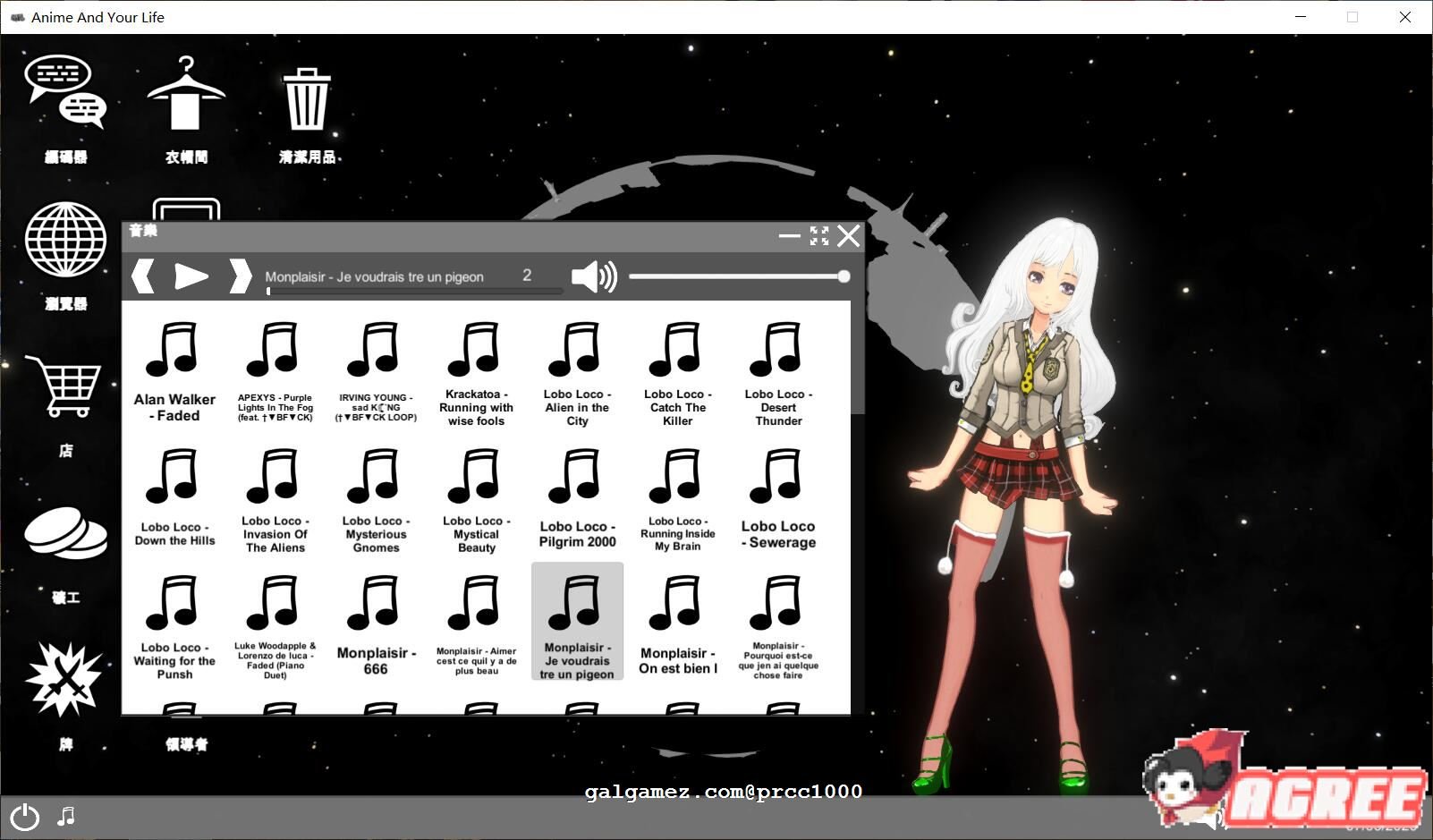Mute the speaker in the music player
The image size is (1433, 840).
593,276
